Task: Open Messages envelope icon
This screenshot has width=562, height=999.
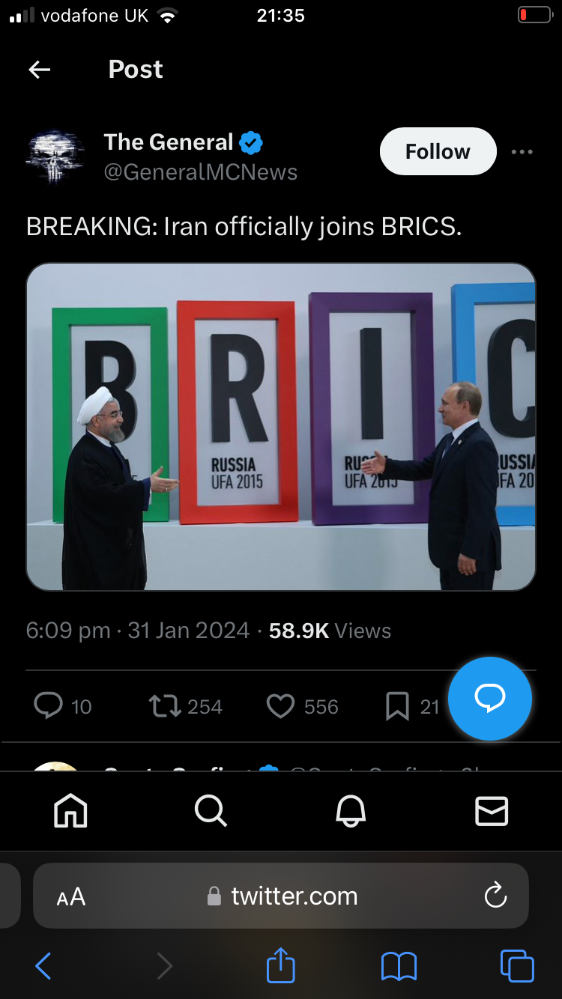Action: (x=491, y=811)
